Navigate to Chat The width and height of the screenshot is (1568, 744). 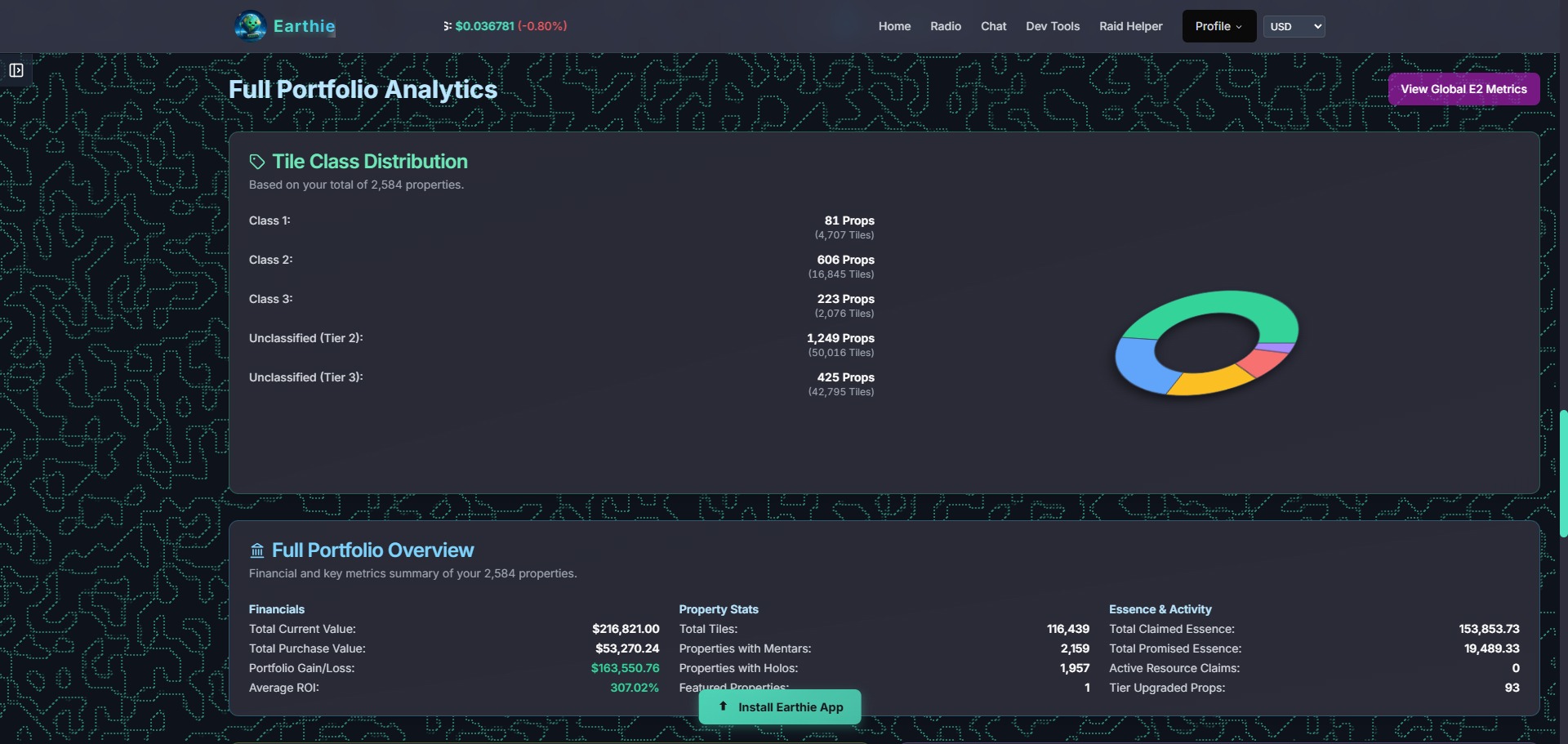coord(993,26)
